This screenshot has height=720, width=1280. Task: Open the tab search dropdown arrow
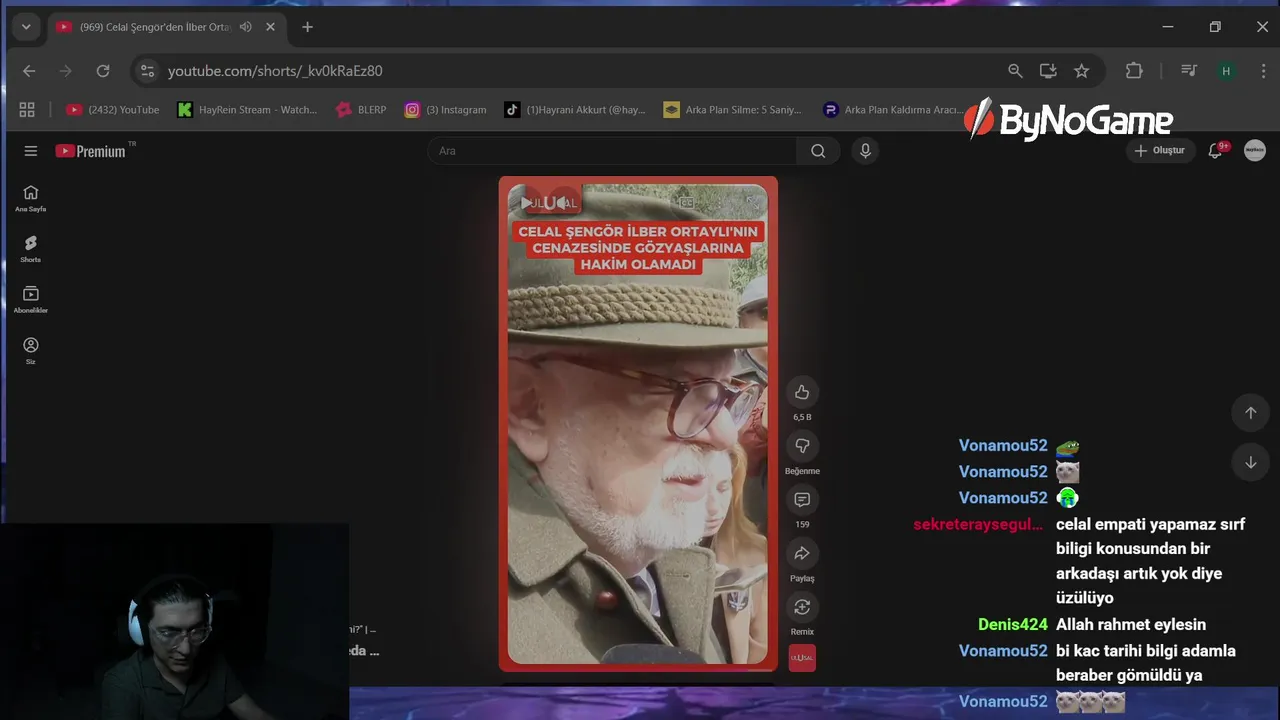pos(26,27)
